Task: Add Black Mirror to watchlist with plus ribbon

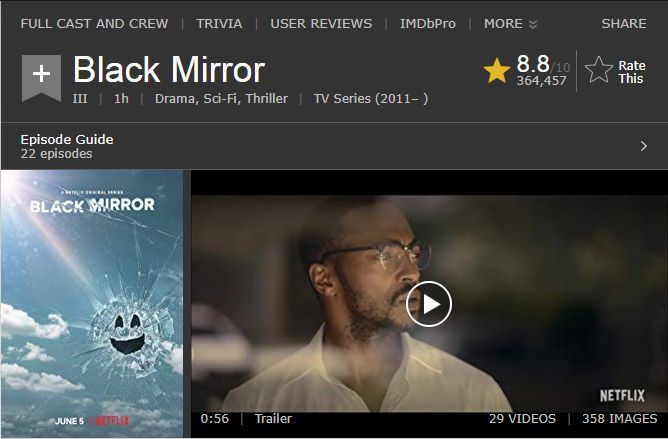Action: [41, 78]
